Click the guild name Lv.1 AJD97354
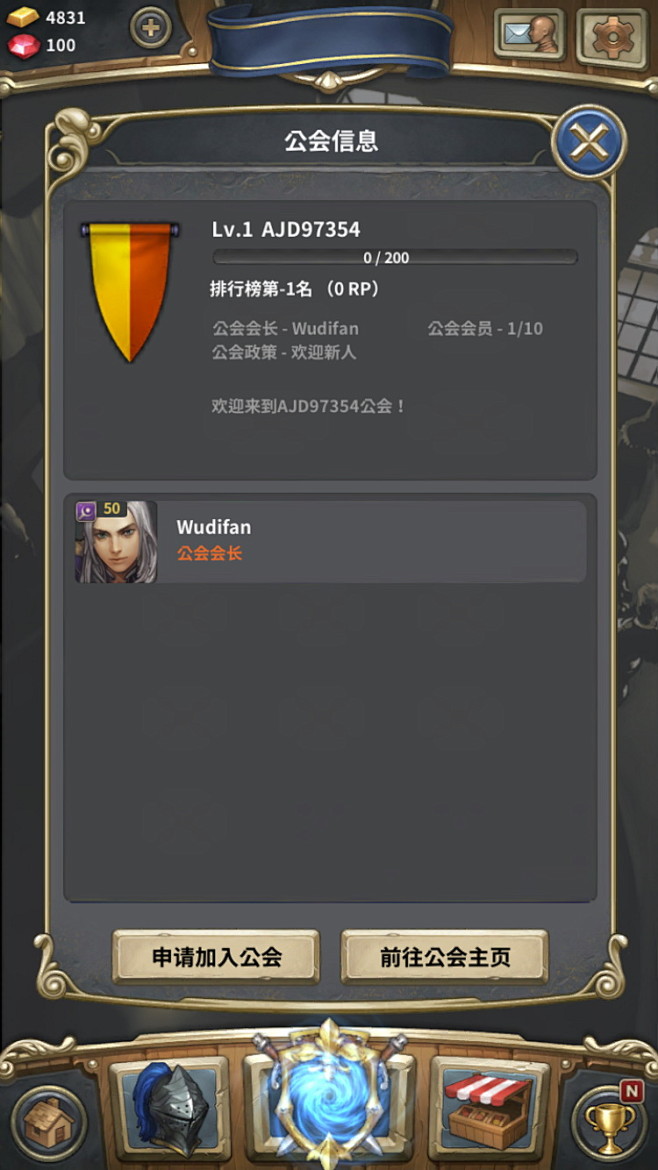This screenshot has height=1170, width=658. pyautogui.click(x=286, y=229)
